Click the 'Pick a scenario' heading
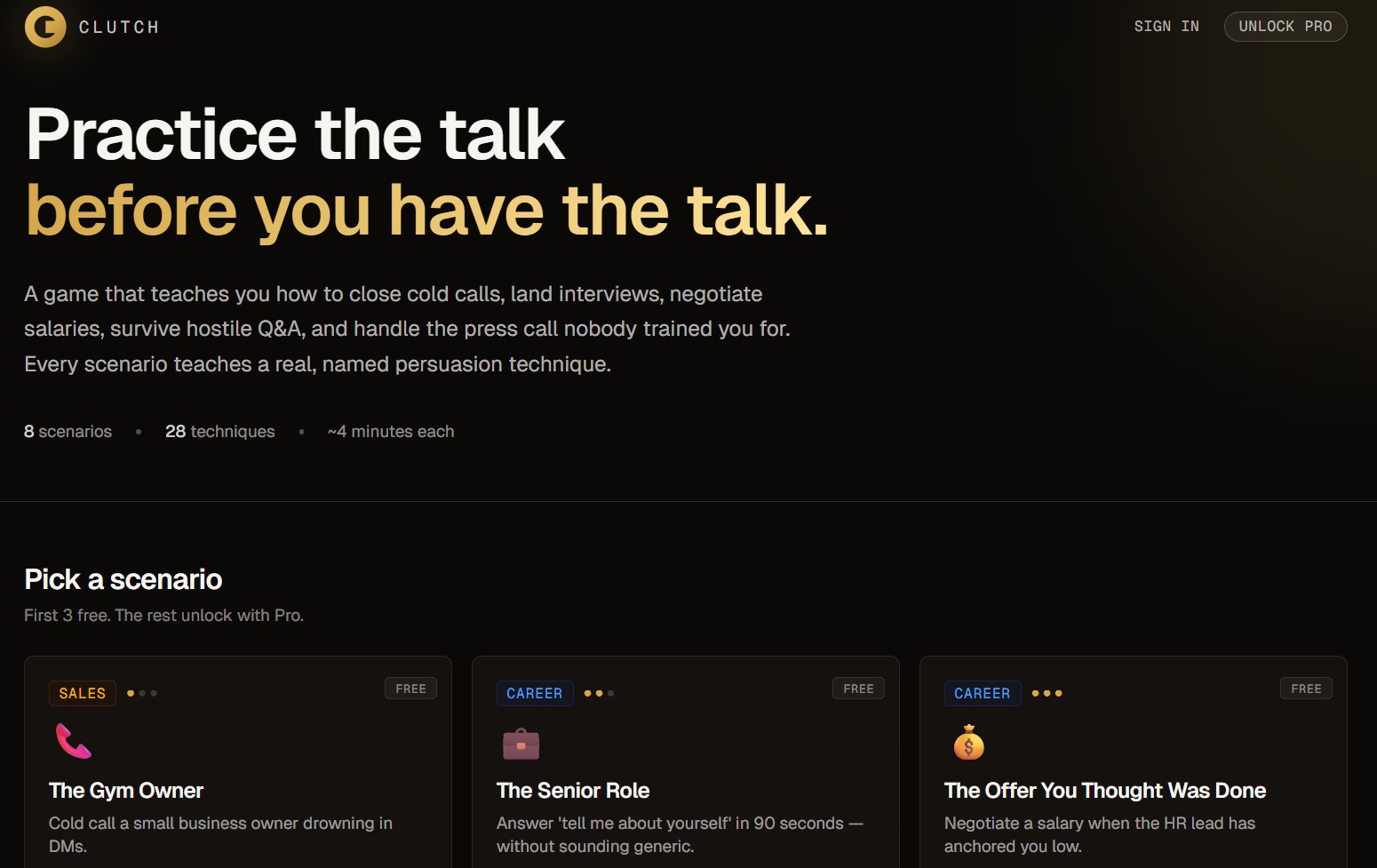The image size is (1377, 868). click(123, 579)
